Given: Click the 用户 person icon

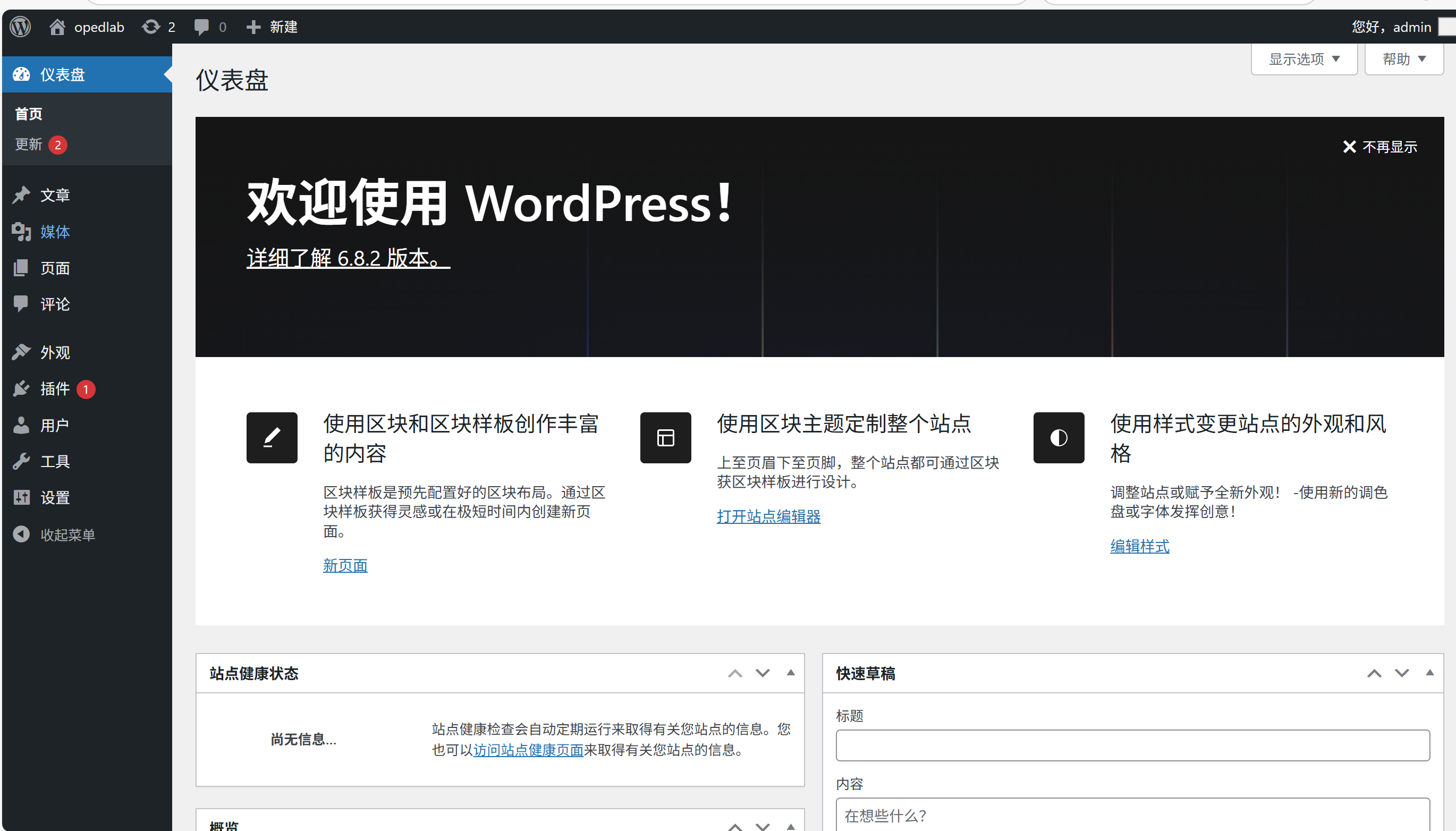Looking at the screenshot, I should [x=22, y=425].
